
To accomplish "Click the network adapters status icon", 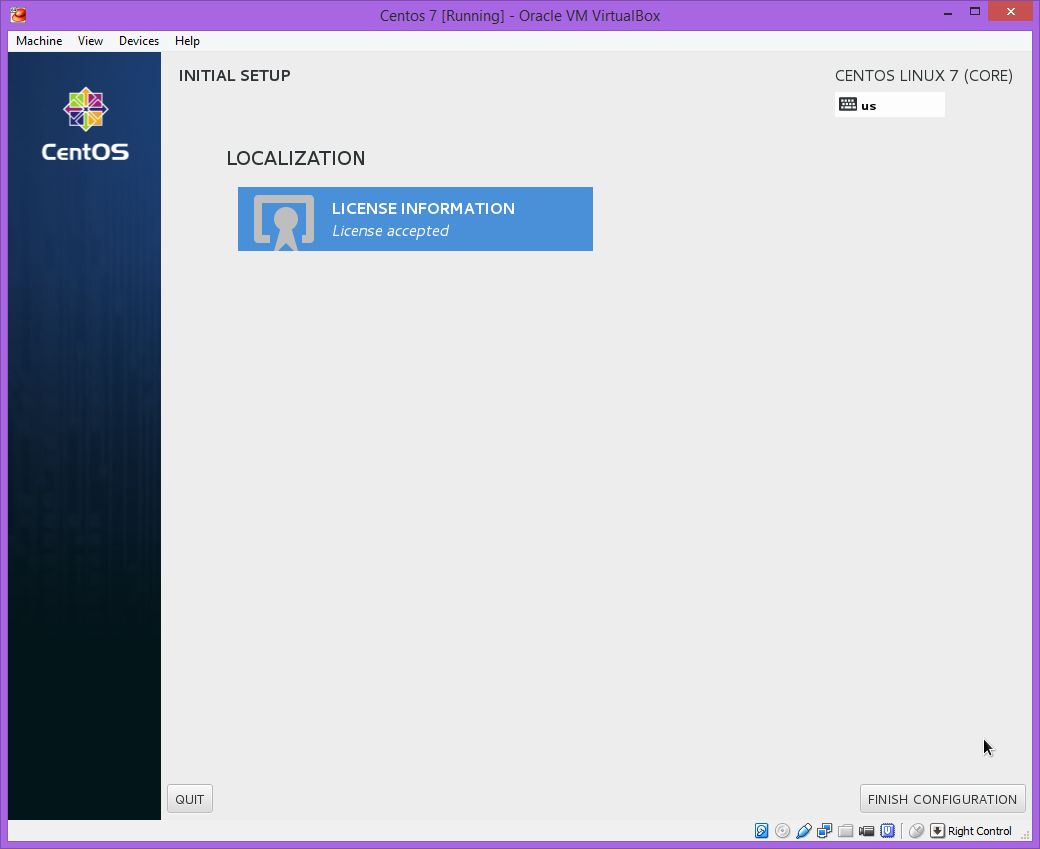I will coord(824,830).
